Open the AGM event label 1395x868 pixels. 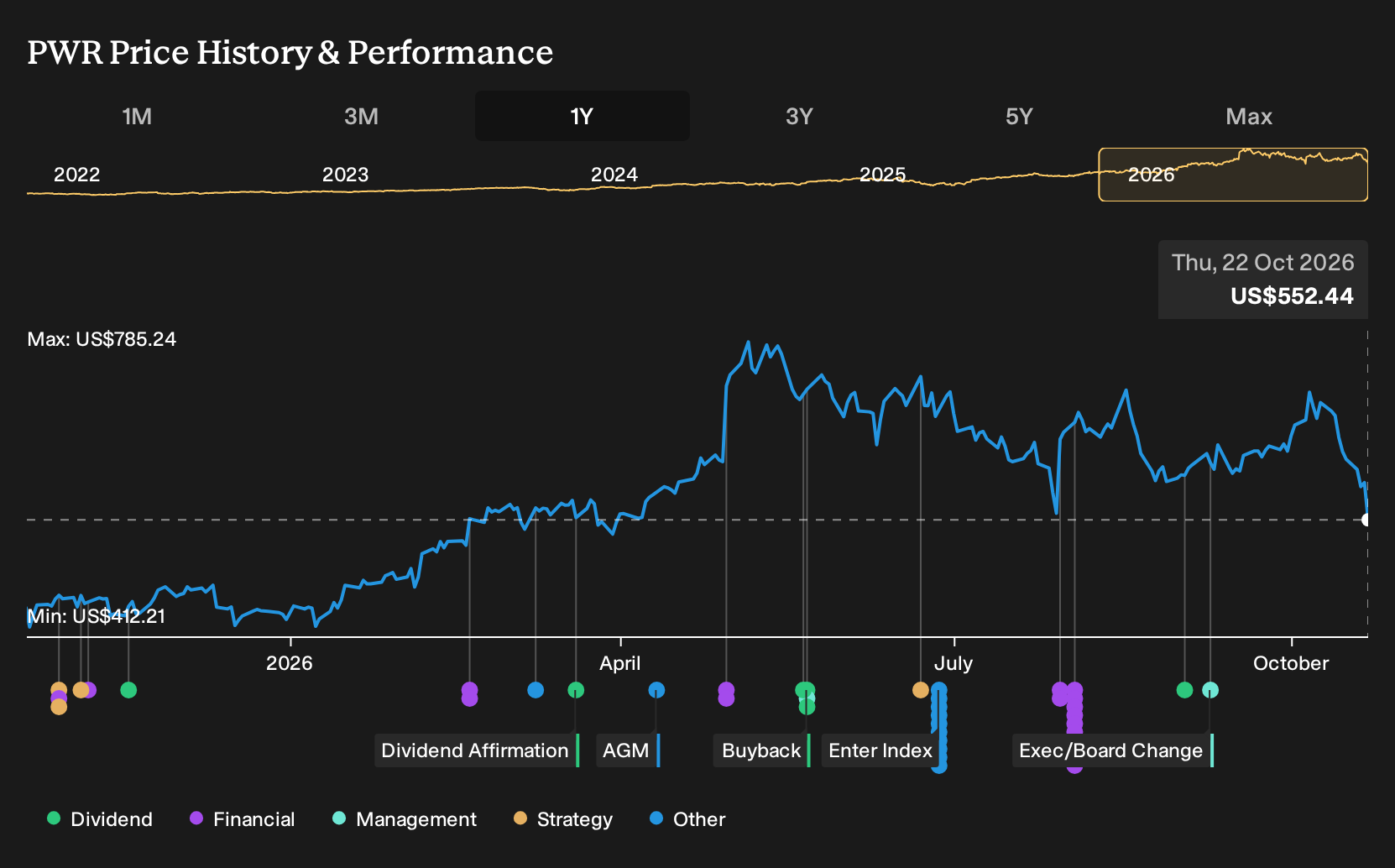click(628, 750)
